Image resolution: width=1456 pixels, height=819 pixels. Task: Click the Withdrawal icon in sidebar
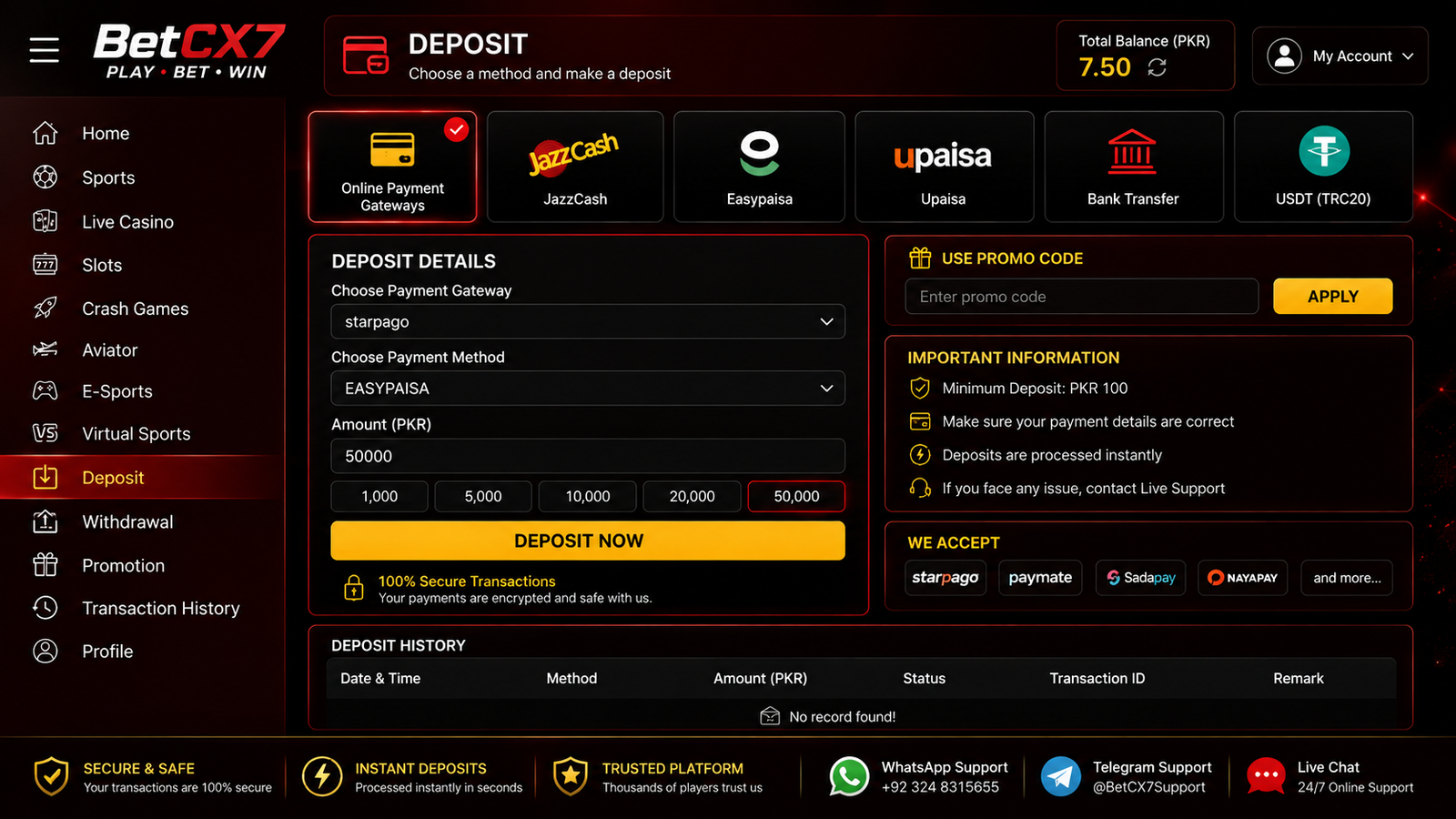point(45,521)
